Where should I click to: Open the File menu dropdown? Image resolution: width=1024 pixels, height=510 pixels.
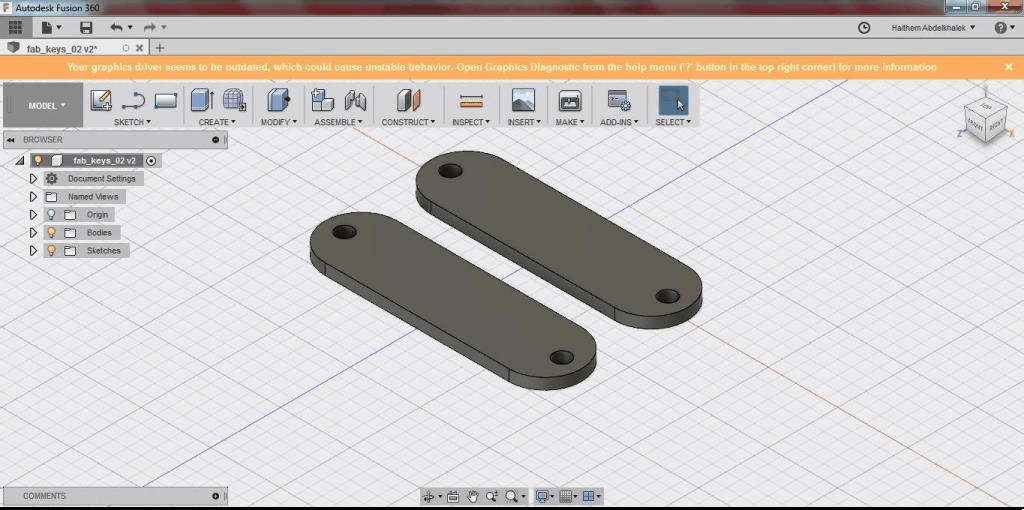pyautogui.click(x=51, y=27)
